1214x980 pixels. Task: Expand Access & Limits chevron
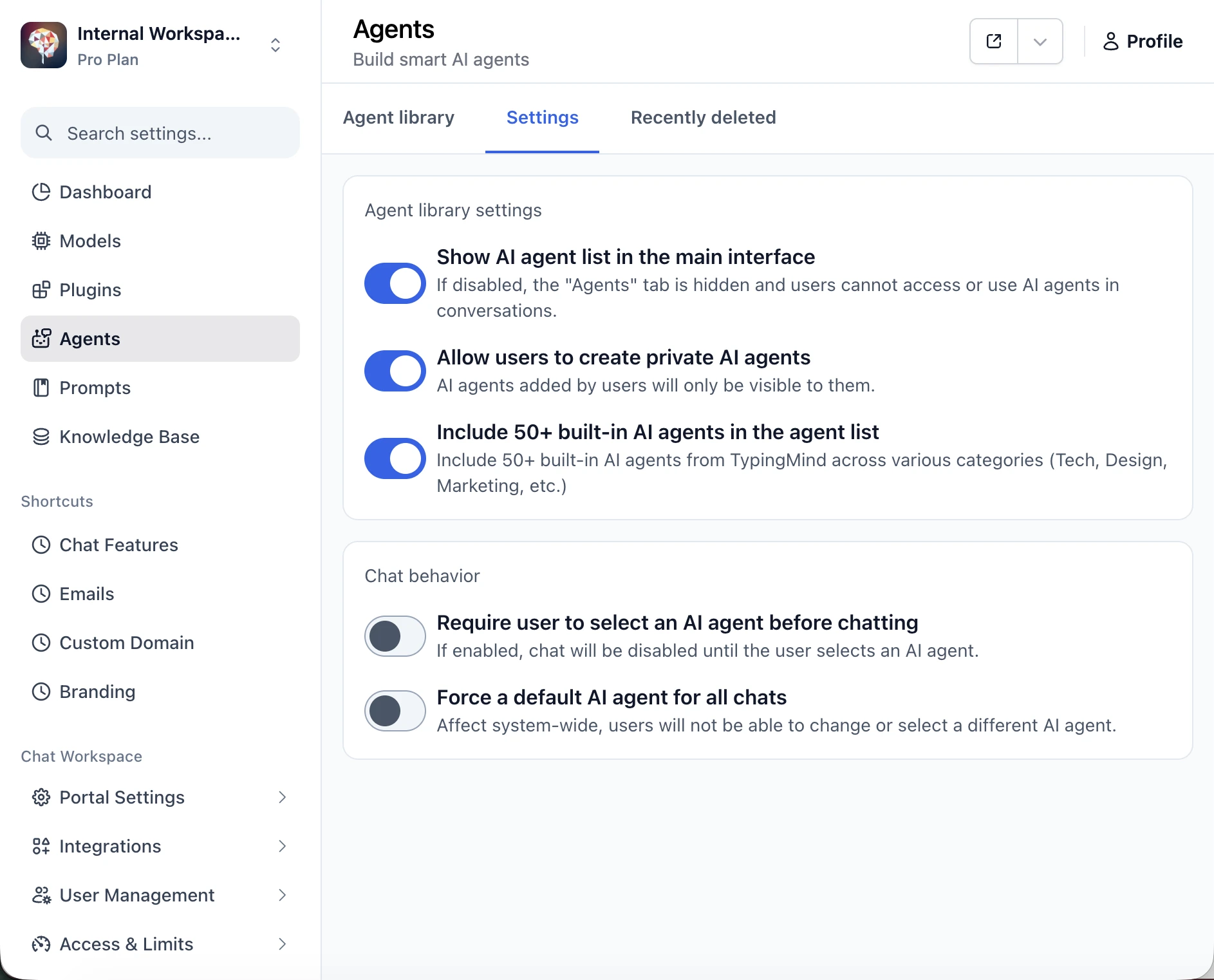pyautogui.click(x=282, y=944)
